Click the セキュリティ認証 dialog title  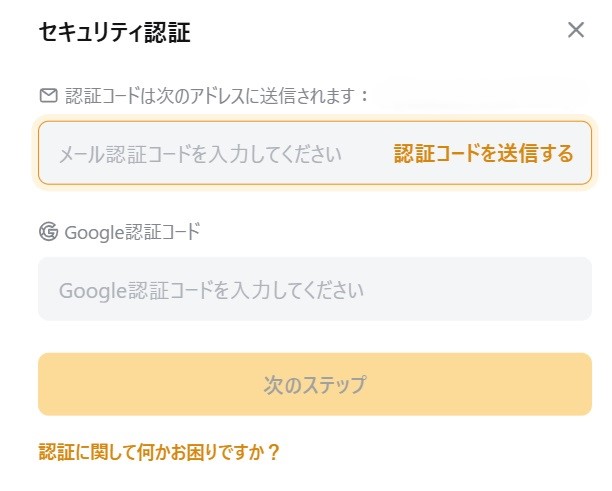click(114, 32)
